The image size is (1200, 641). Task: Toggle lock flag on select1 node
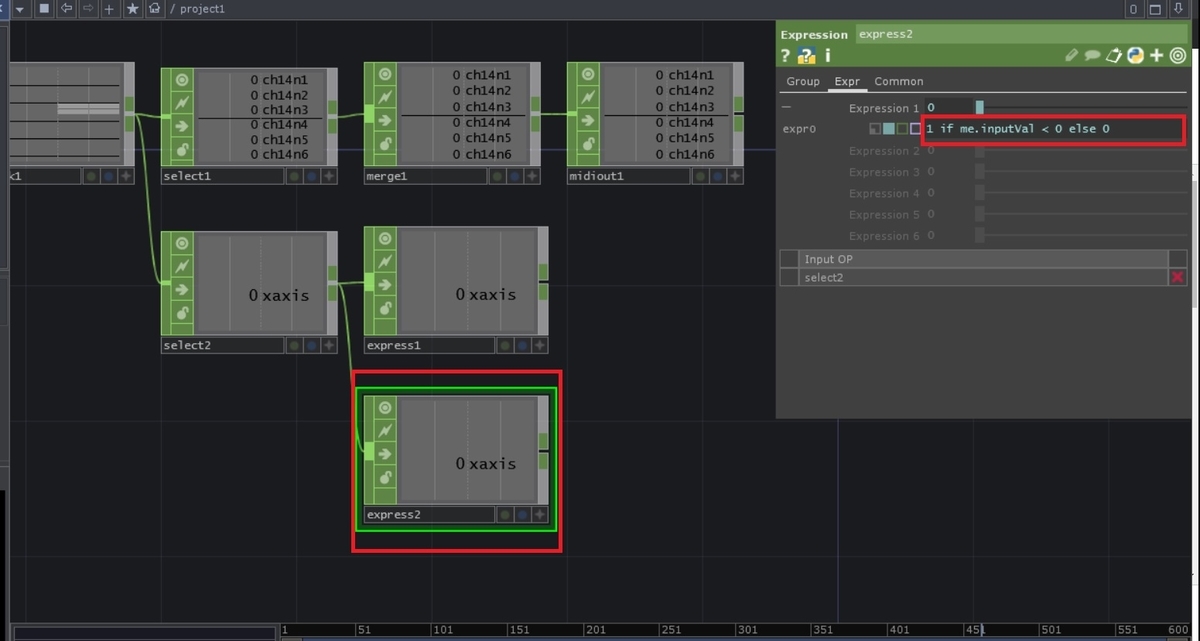coord(182,150)
